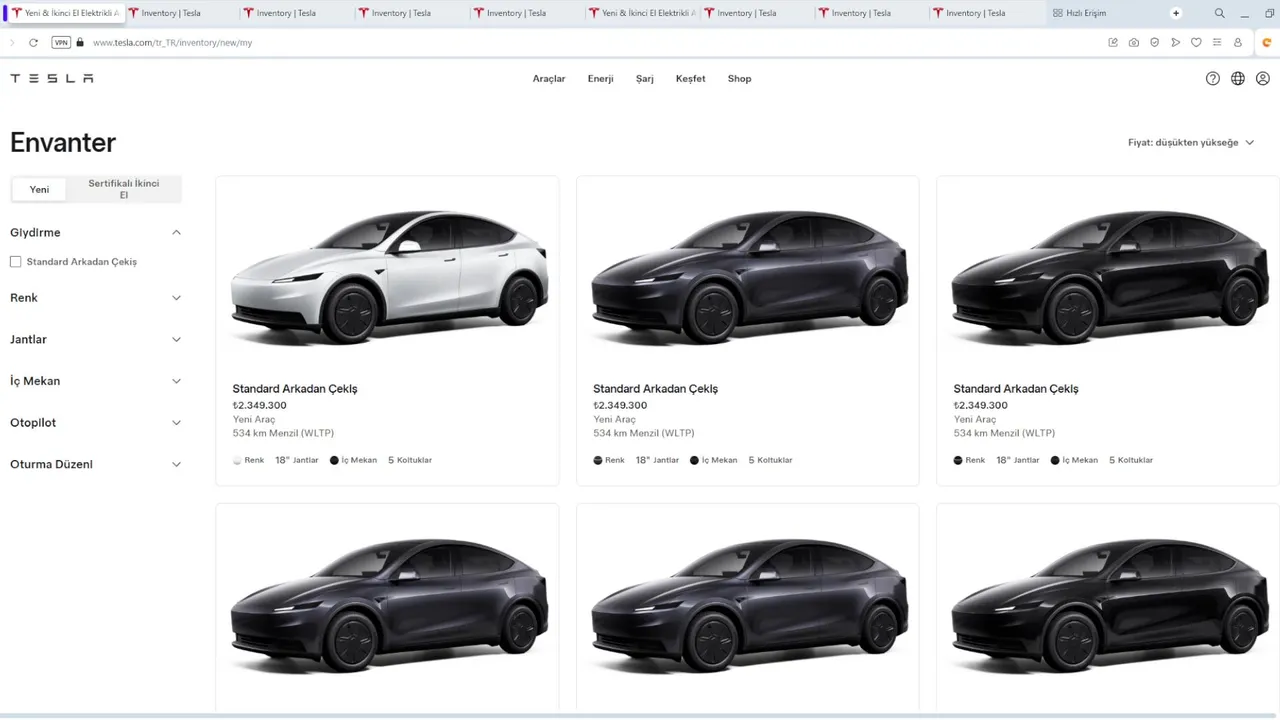Image resolution: width=1280 pixels, height=720 pixels.
Task: Open the new tab plus button
Action: pyautogui.click(x=1176, y=13)
